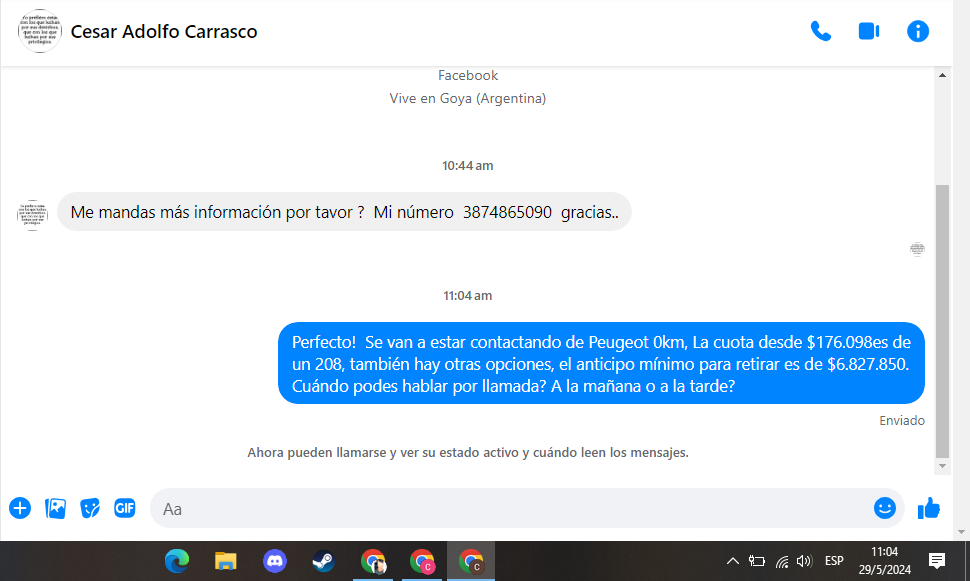The image size is (970, 581).
Task: Open Discord from the taskbar
Action: [x=275, y=561]
